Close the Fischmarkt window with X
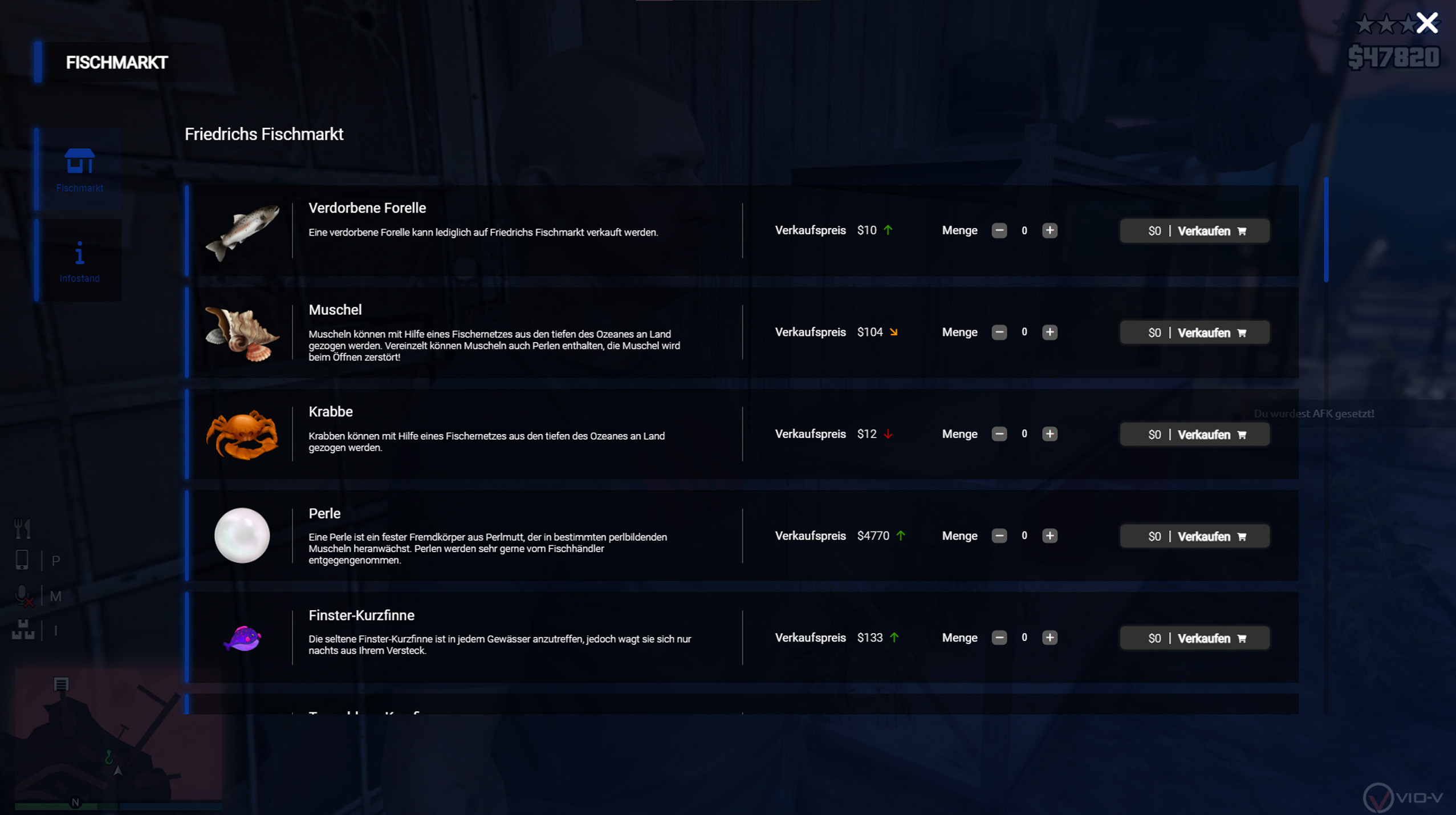 (x=1426, y=23)
